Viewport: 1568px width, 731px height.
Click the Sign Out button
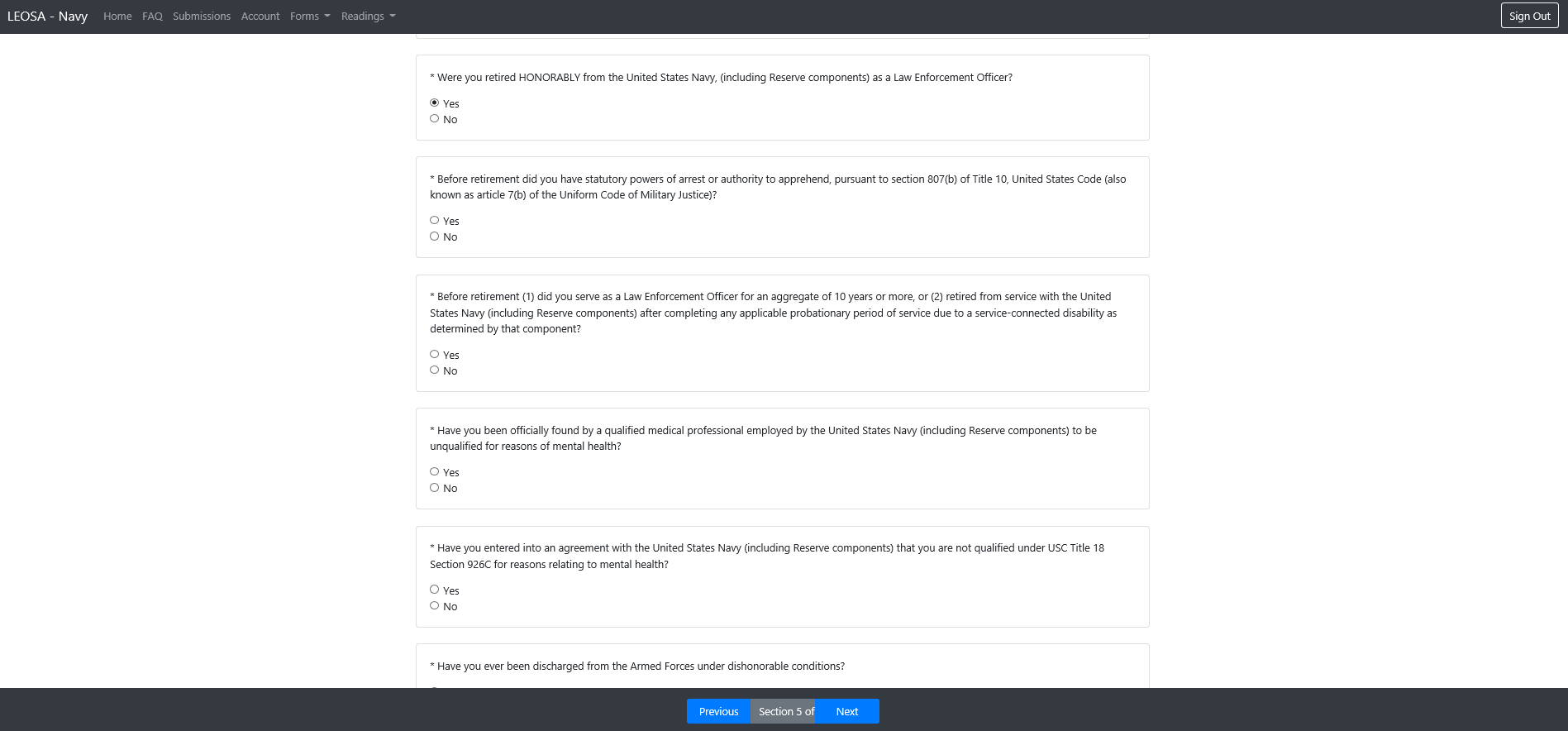point(1529,16)
